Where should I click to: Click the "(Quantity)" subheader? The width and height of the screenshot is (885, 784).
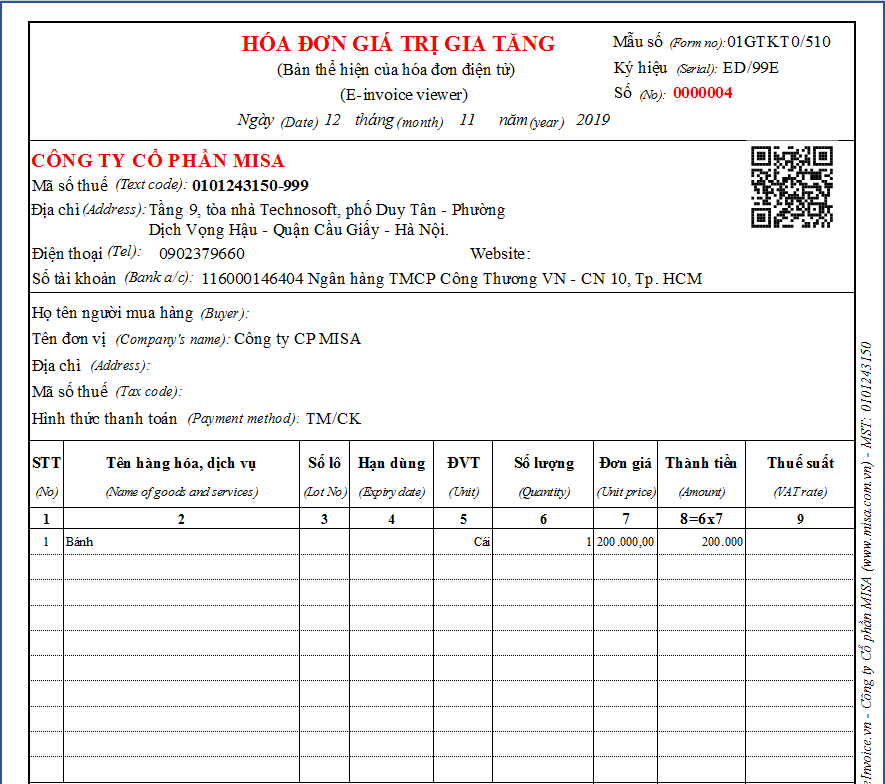(x=544, y=492)
